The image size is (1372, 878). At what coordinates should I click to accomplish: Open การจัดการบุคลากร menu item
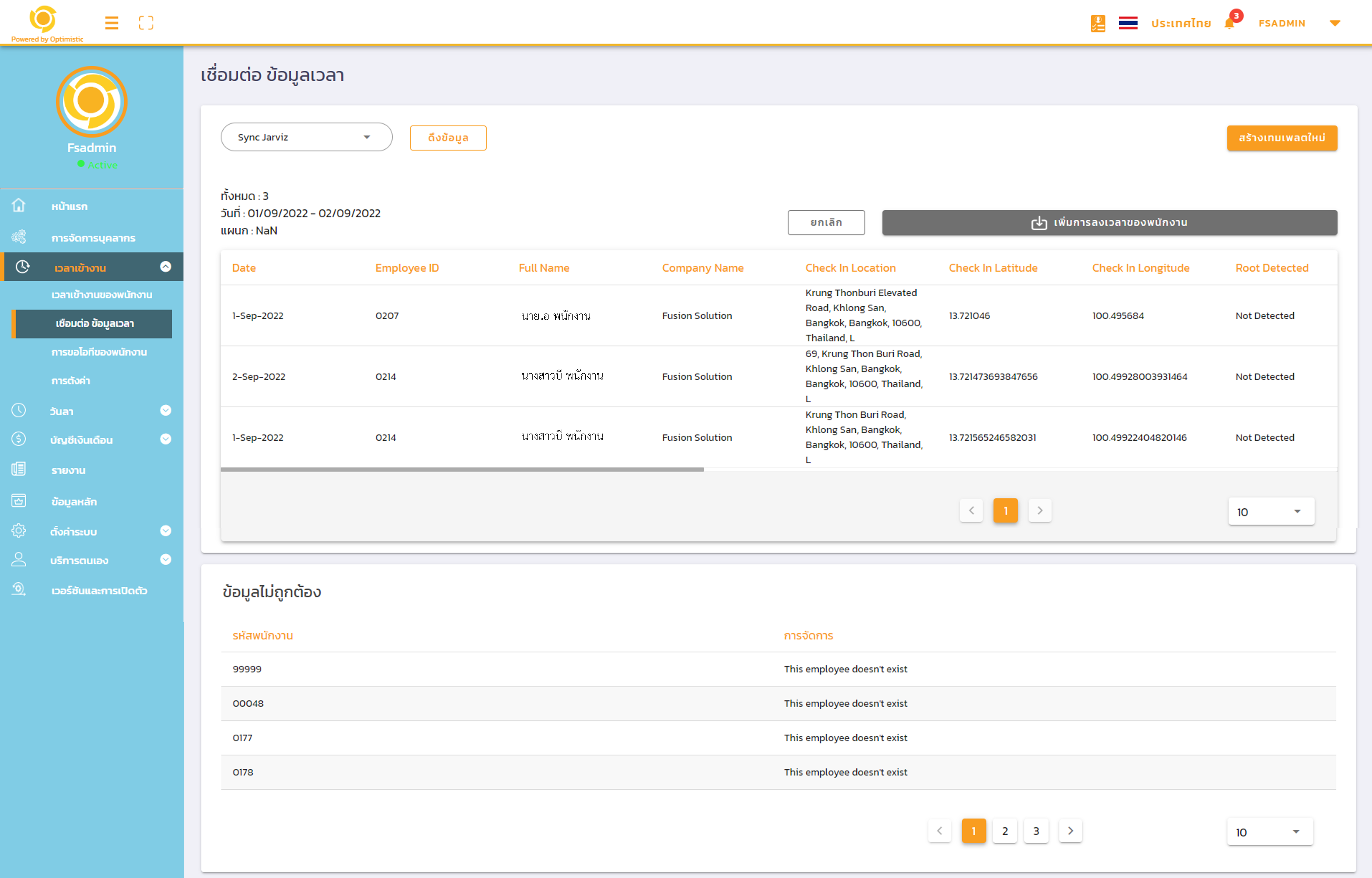[94, 238]
